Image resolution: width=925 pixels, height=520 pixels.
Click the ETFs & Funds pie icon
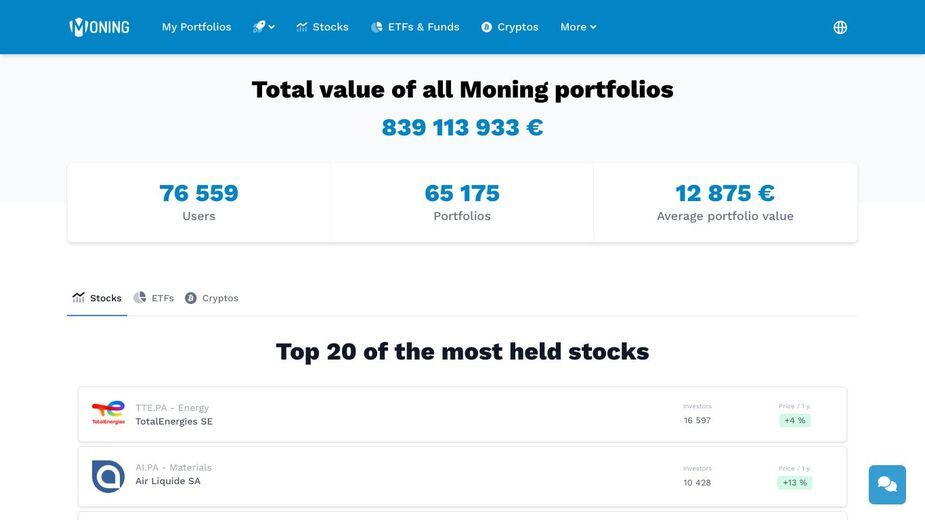pos(376,27)
